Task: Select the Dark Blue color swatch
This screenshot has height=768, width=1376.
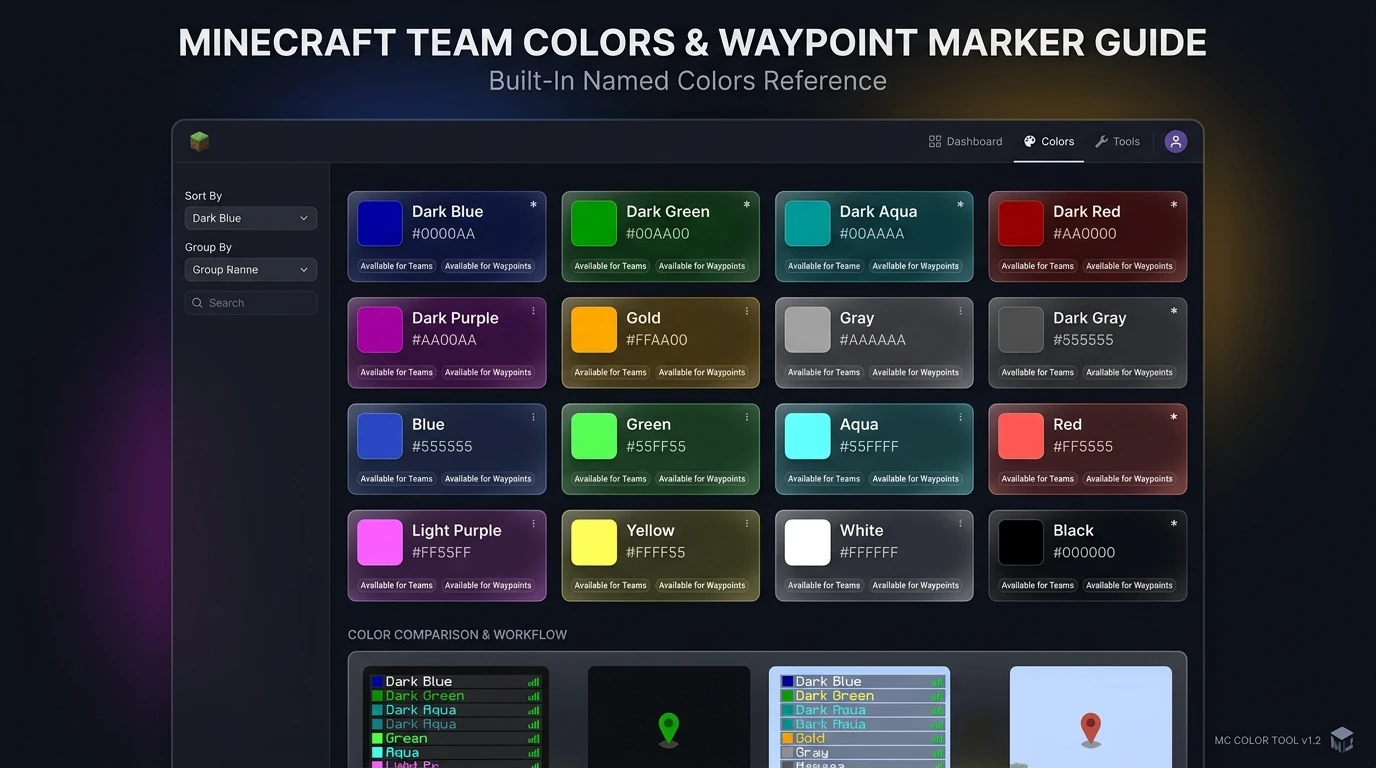Action: [x=380, y=223]
